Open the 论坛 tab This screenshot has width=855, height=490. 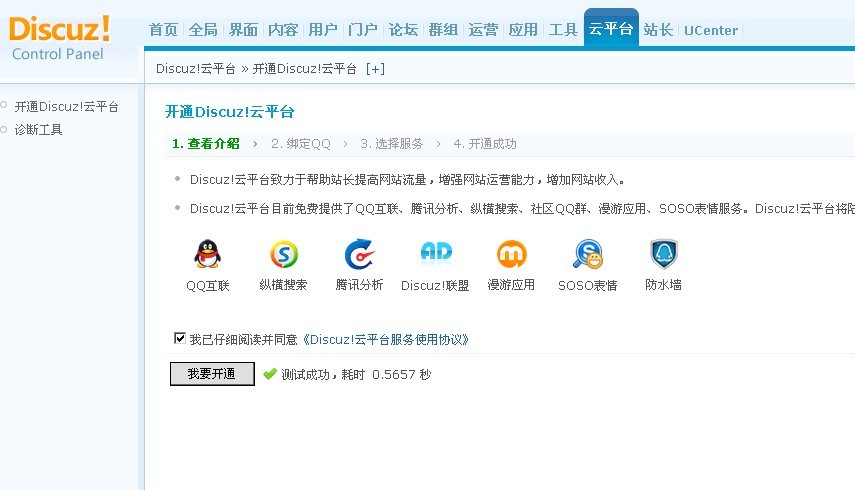tap(404, 30)
